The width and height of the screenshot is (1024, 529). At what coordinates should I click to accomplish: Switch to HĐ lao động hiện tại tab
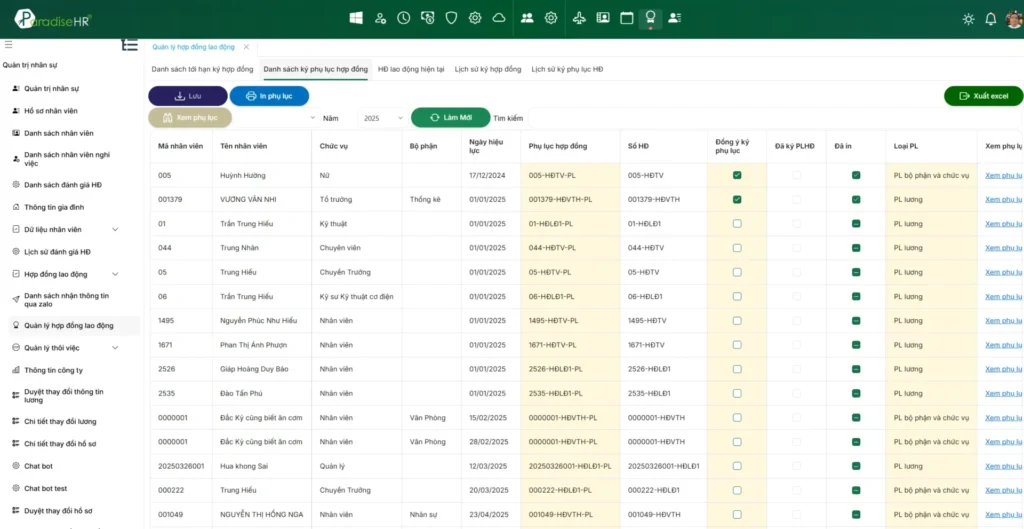point(411,69)
